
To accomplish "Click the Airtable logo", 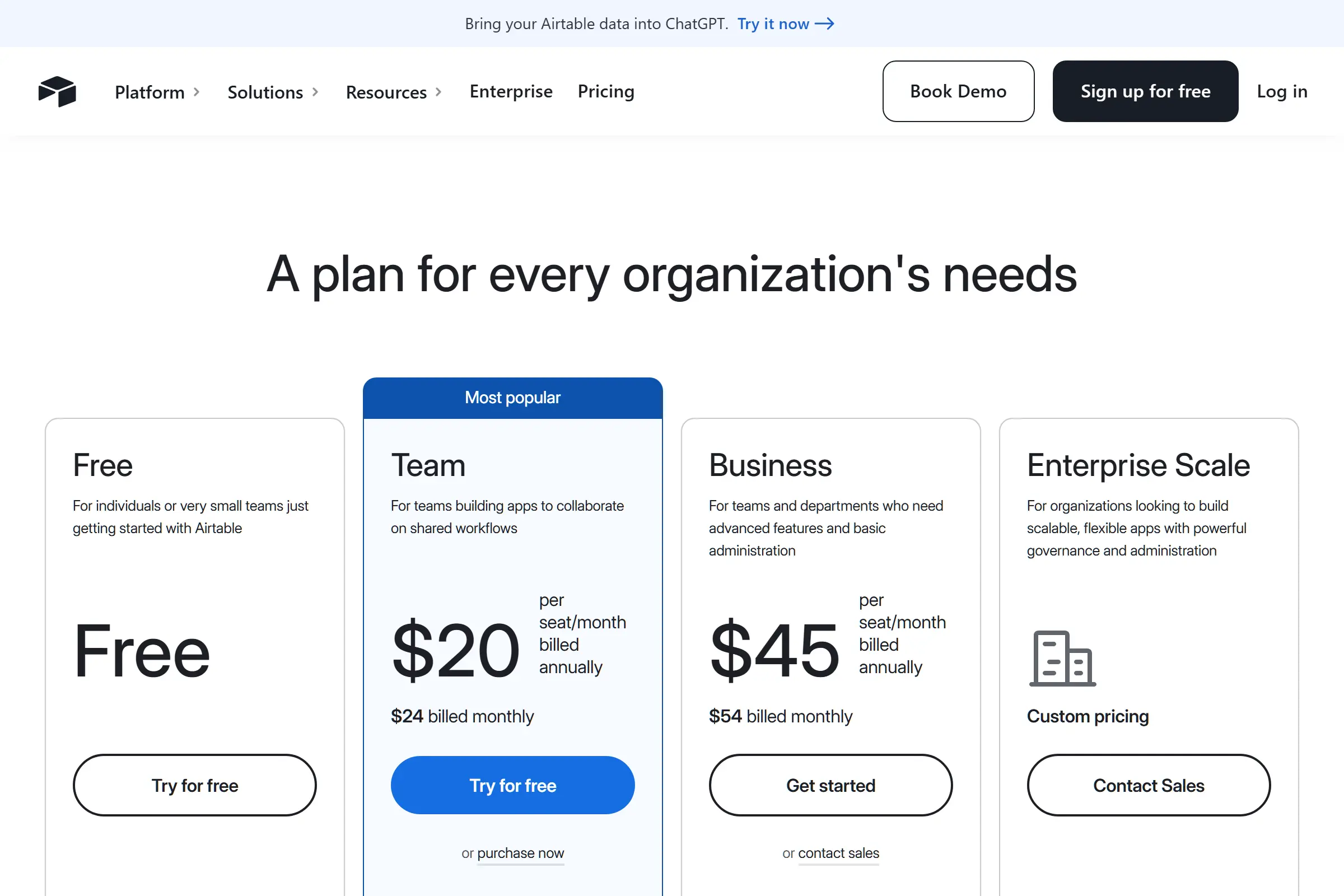I will tap(57, 91).
